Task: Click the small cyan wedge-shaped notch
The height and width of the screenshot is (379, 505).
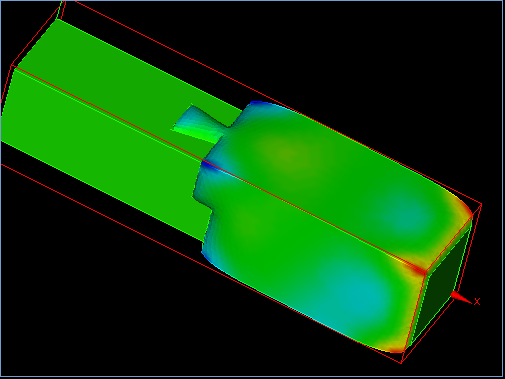Action: coord(198,125)
